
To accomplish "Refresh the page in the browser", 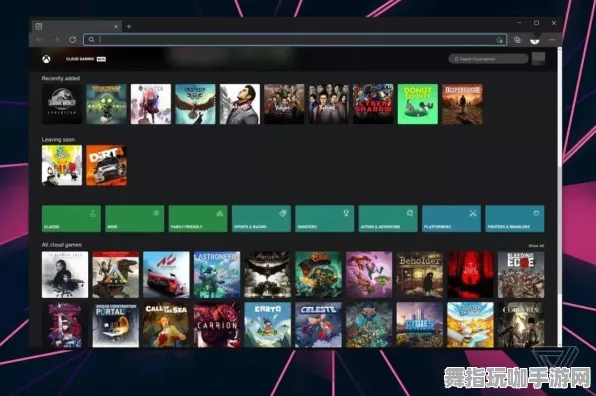I will click(x=73, y=40).
